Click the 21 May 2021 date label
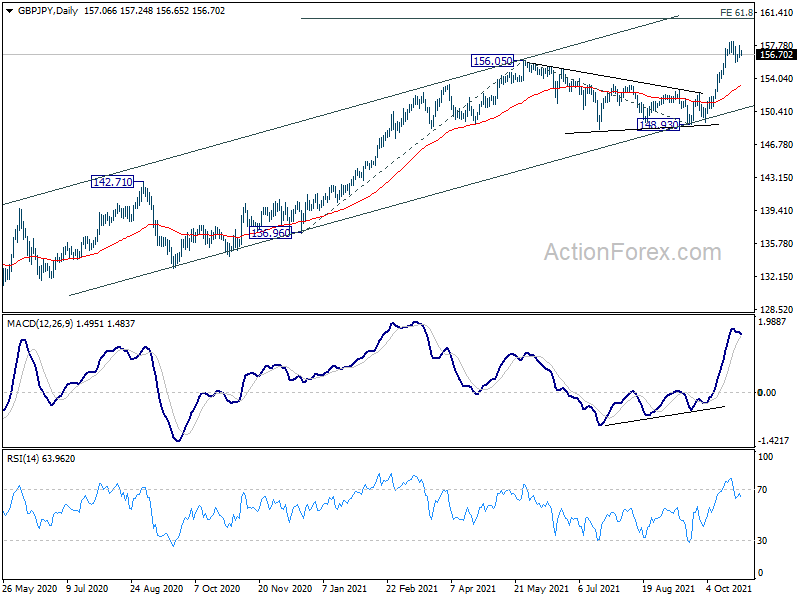800x600 pixels. point(541,588)
